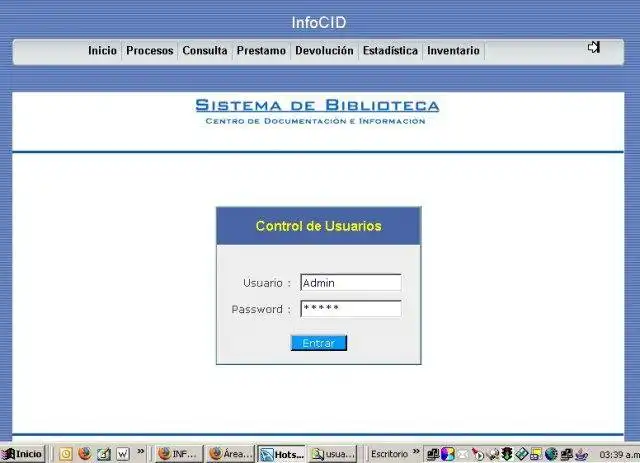Screen dimensions: 640x463
Task: Launch the clock-like yellow quick launch icon
Action: tap(66, 454)
